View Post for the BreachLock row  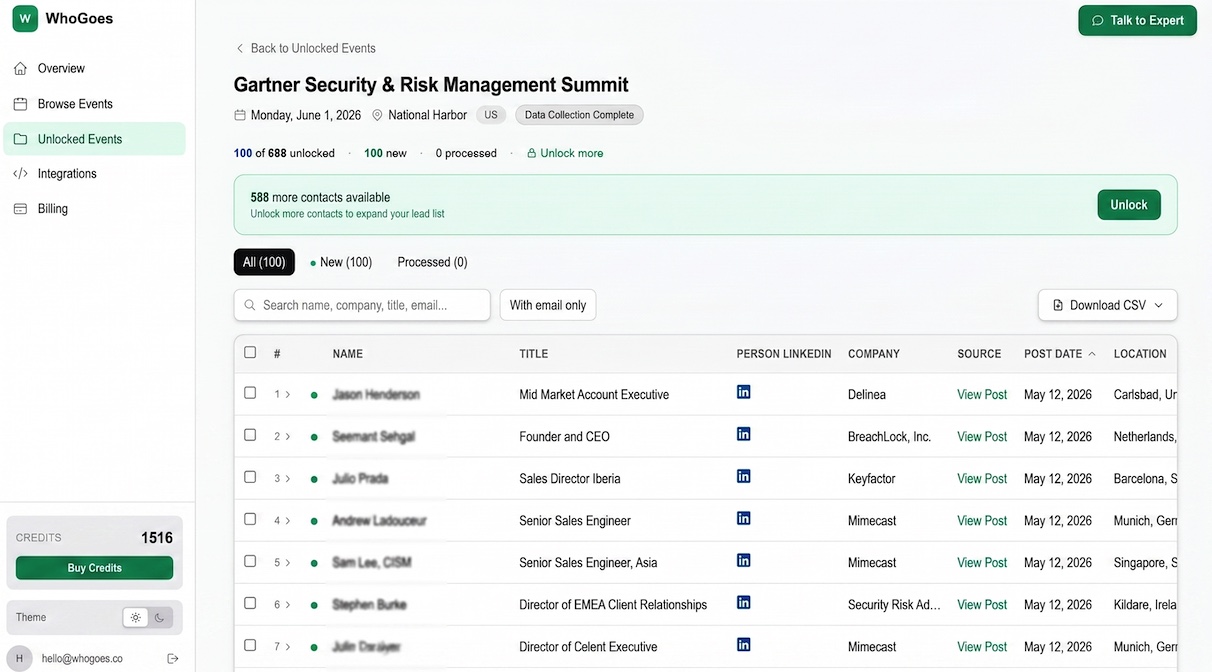click(982, 437)
